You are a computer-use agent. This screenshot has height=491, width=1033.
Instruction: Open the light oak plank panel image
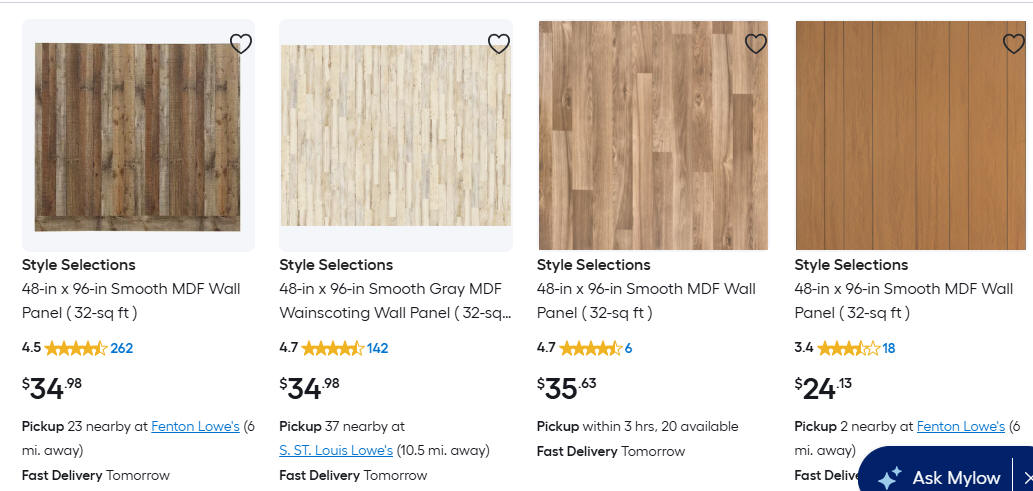coord(653,136)
